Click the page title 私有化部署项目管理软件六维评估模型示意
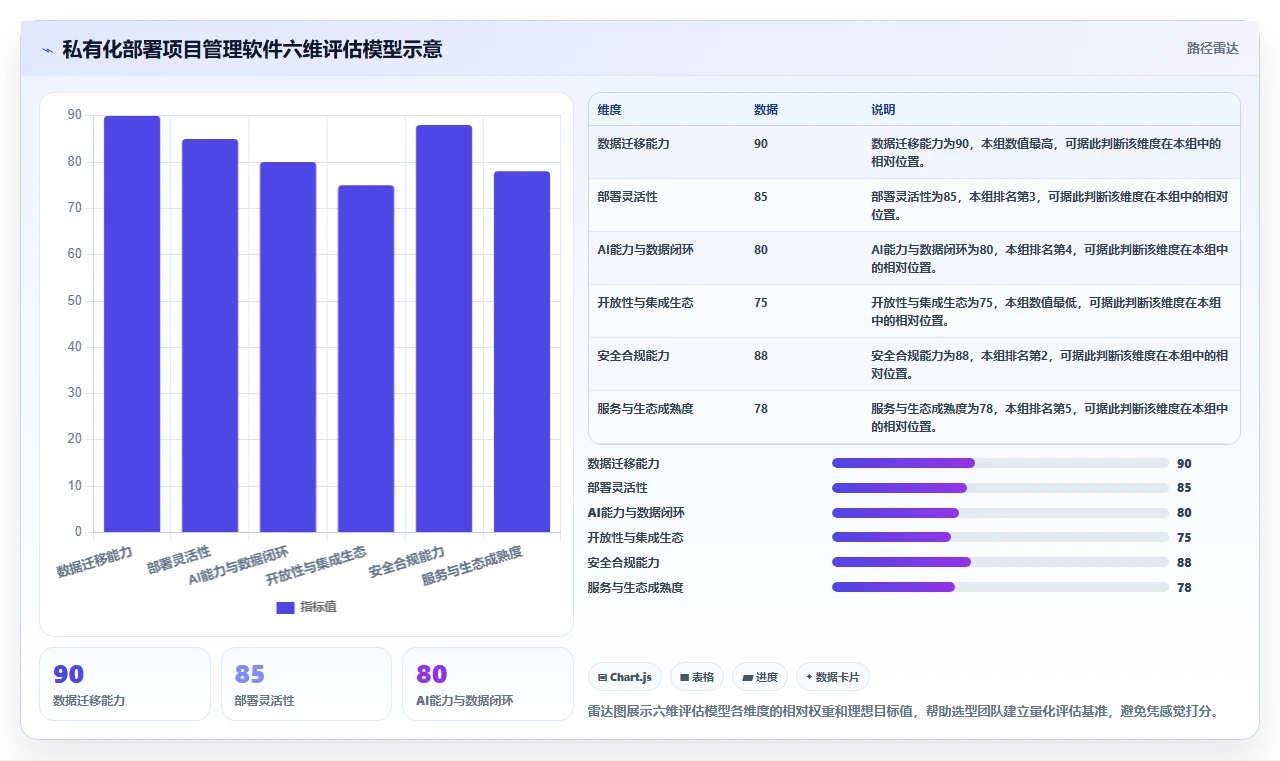This screenshot has width=1280, height=761. click(x=252, y=49)
